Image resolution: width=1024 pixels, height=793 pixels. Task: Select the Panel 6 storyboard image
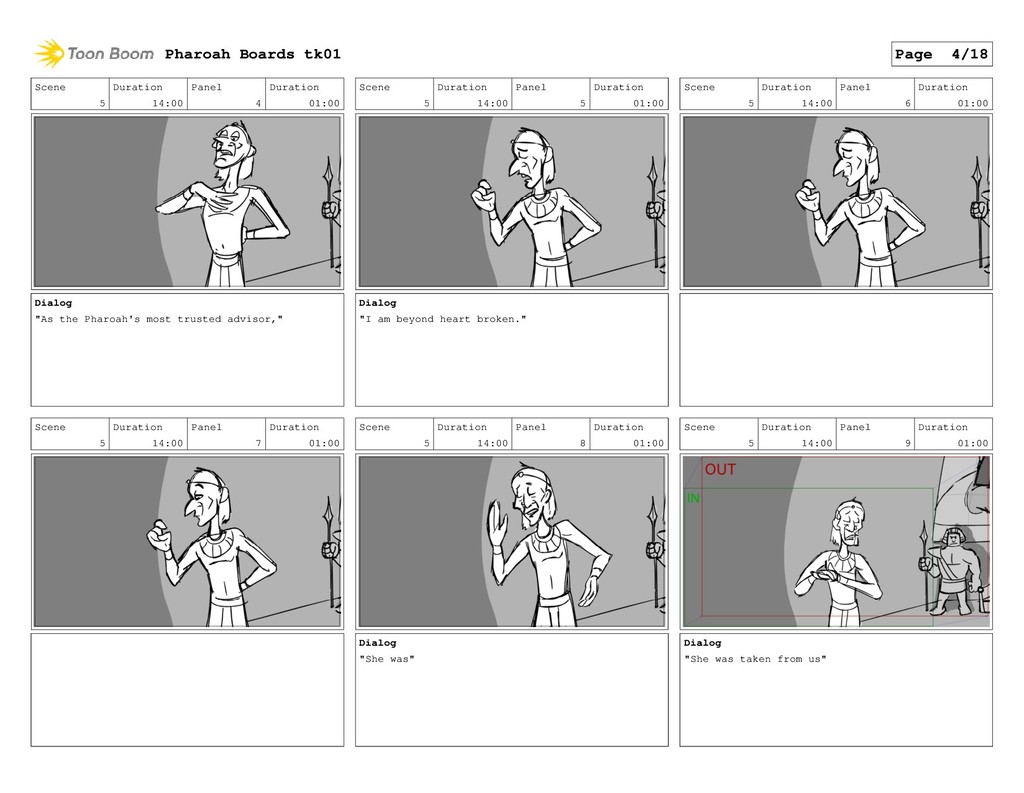pyautogui.click(x=836, y=202)
